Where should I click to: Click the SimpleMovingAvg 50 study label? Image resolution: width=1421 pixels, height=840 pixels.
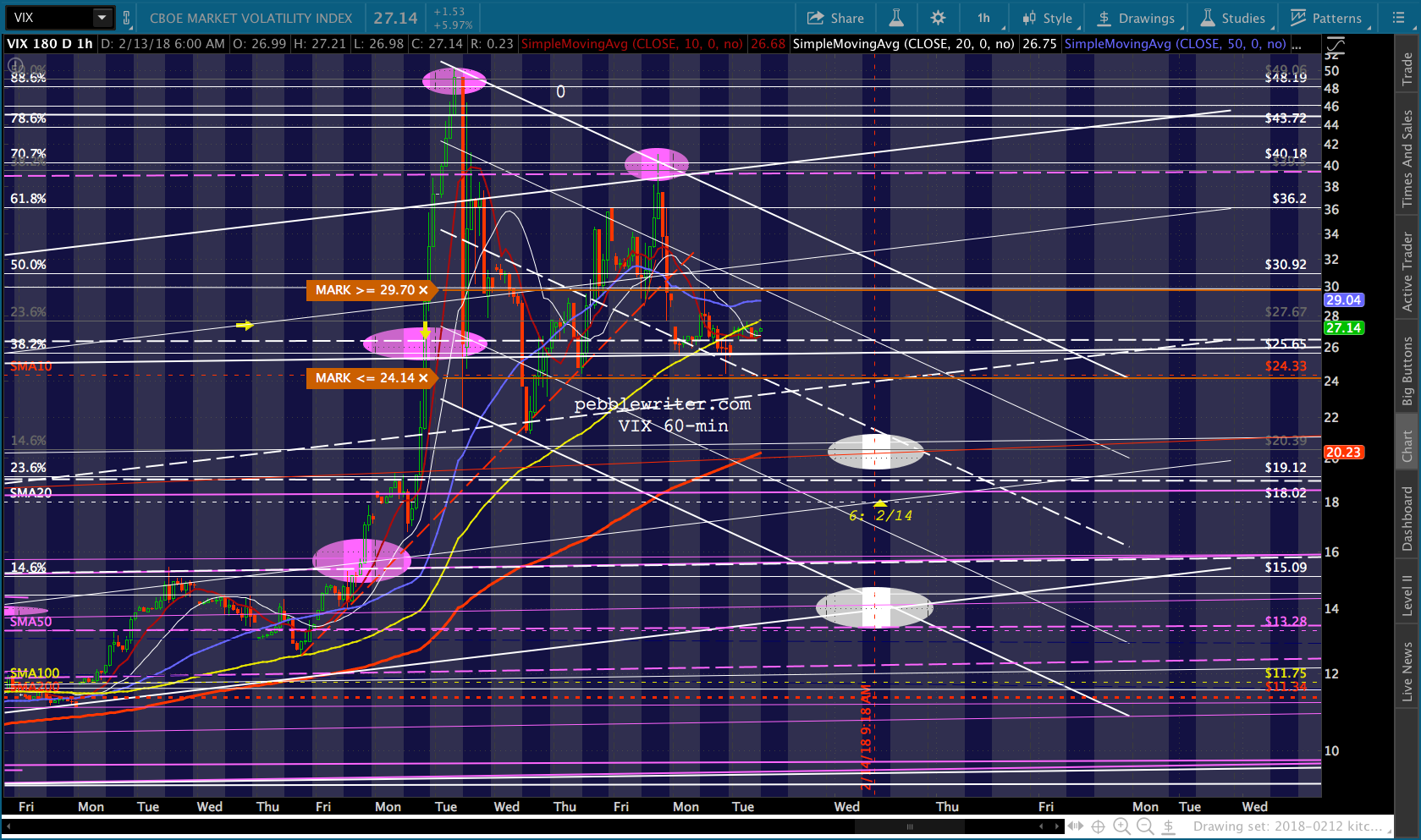point(1176,44)
